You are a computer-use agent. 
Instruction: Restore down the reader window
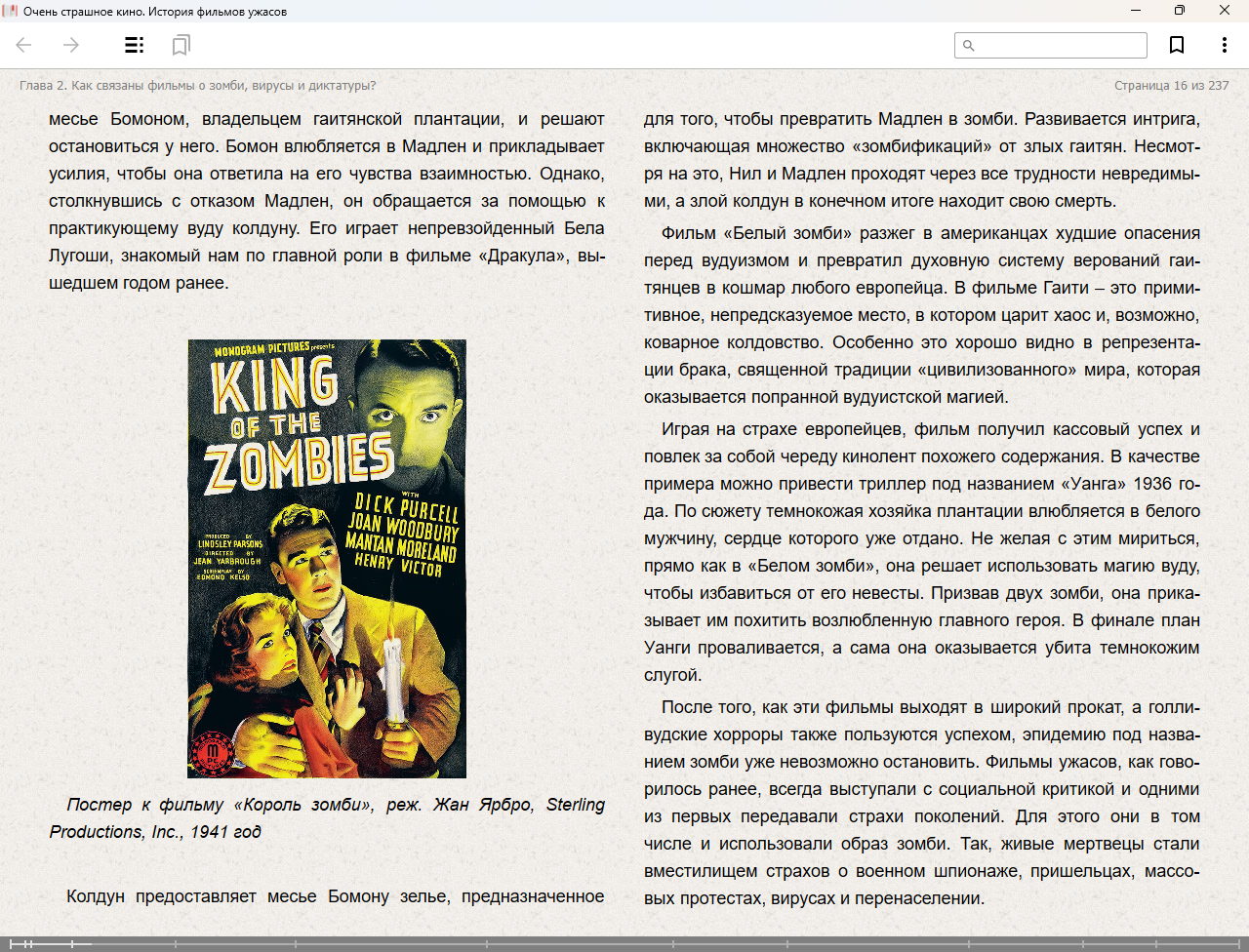pos(1180,11)
